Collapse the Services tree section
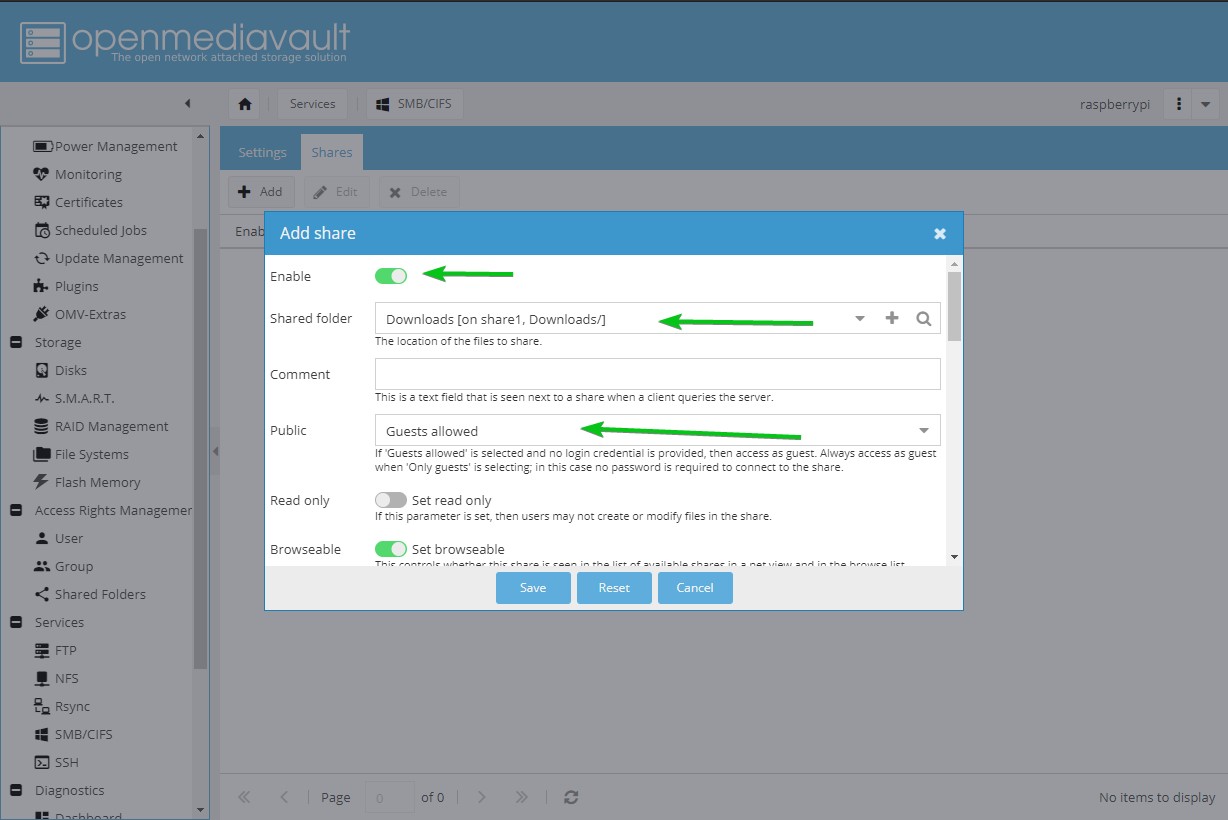 click(16, 622)
